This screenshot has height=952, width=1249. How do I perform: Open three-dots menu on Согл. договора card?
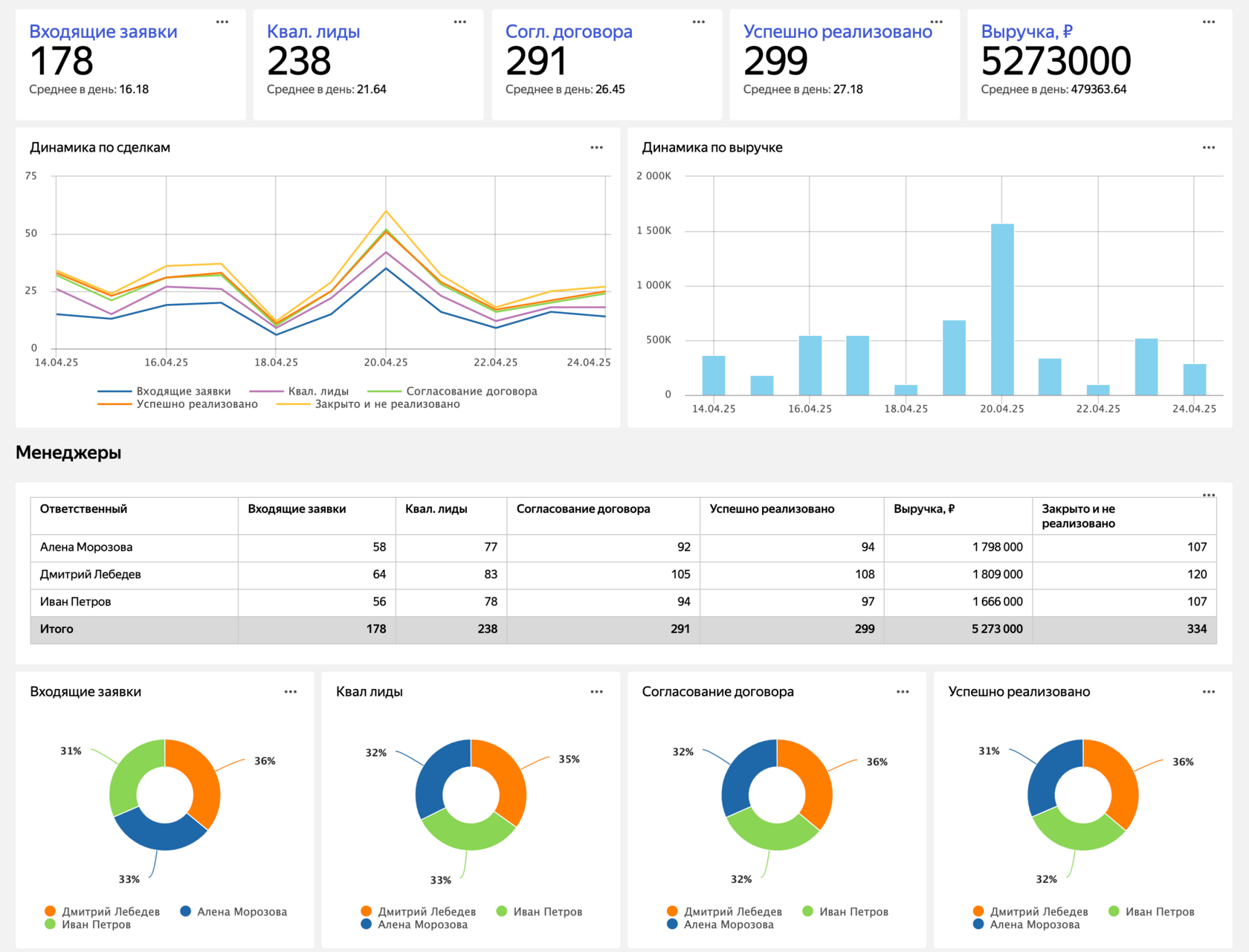click(x=699, y=22)
